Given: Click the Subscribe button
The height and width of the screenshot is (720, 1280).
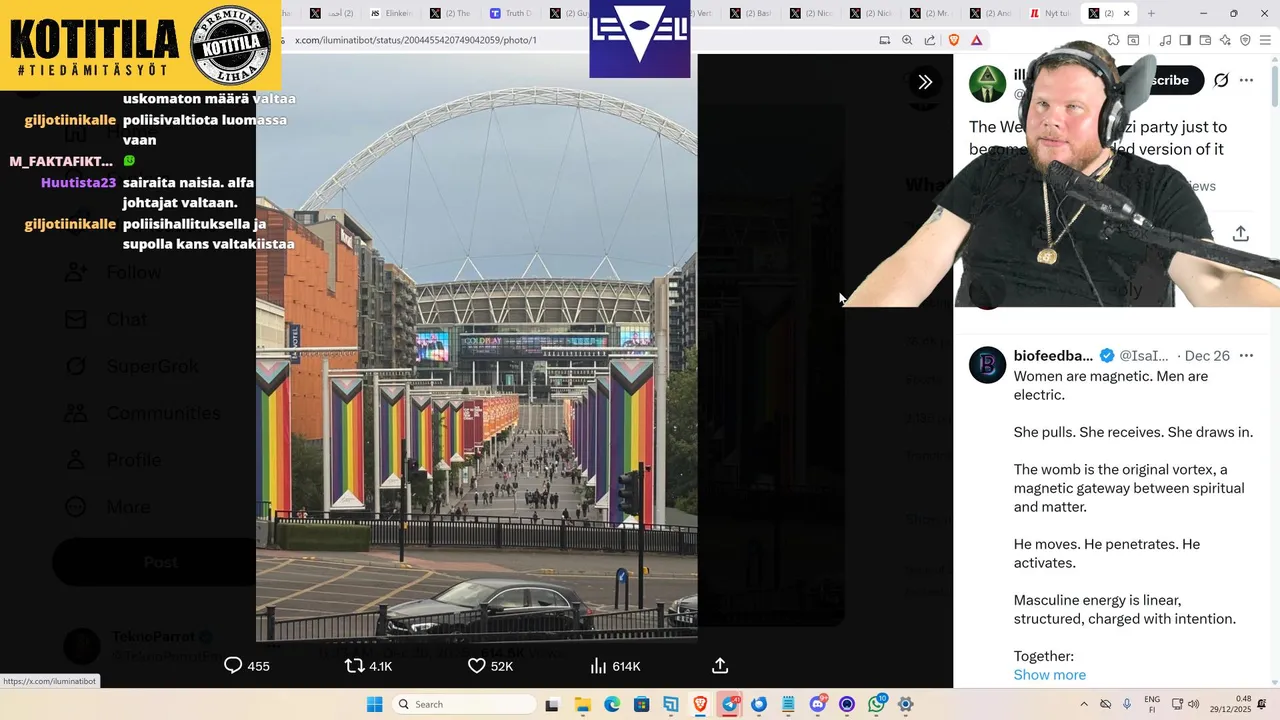Looking at the screenshot, I should point(1160,80).
